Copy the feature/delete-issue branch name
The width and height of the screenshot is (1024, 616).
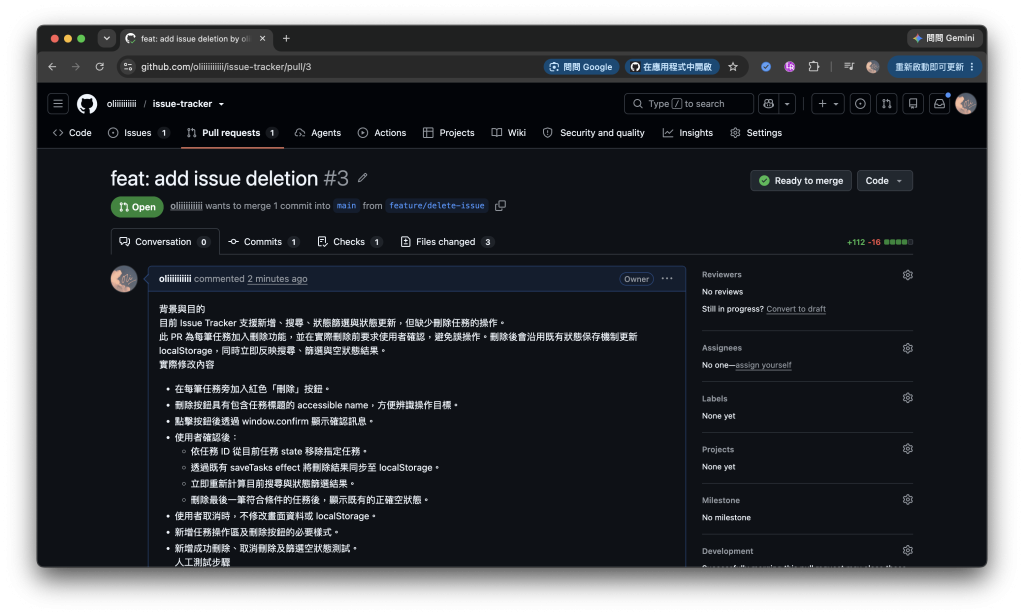click(500, 206)
